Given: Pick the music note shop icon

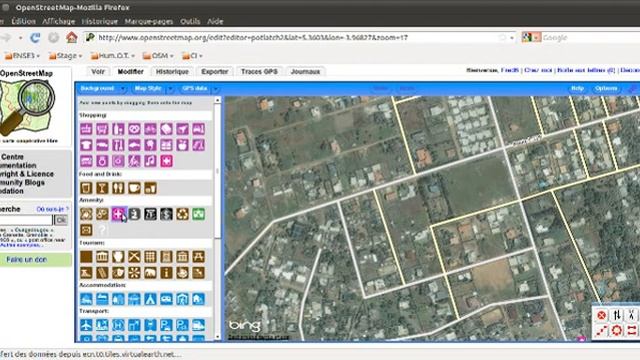Looking at the screenshot, I should tap(150, 161).
